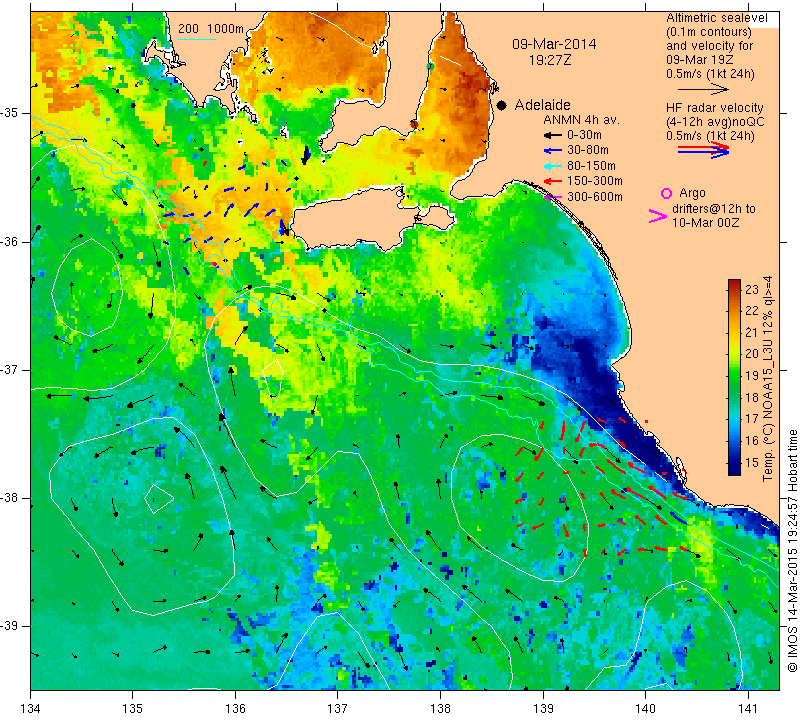Click the latitude axis label -35

pyautogui.click(x=10, y=113)
